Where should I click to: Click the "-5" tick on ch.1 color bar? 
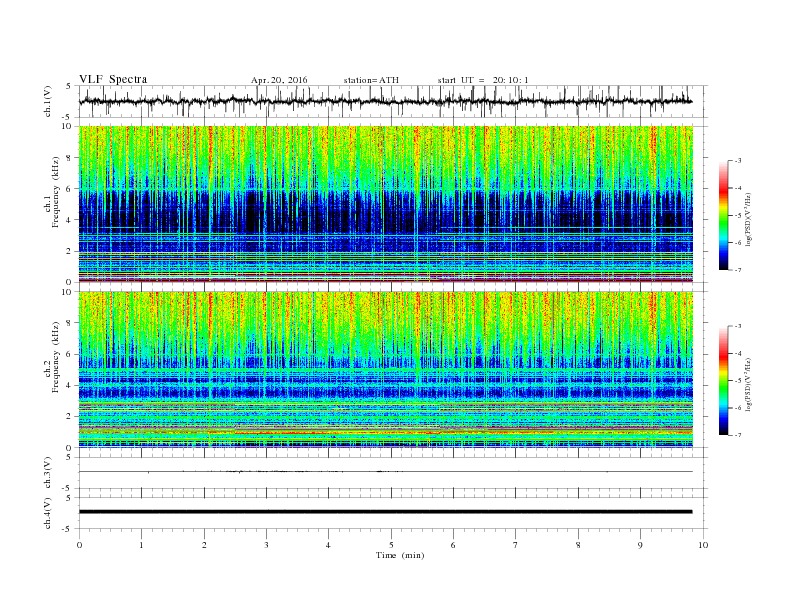737,216
